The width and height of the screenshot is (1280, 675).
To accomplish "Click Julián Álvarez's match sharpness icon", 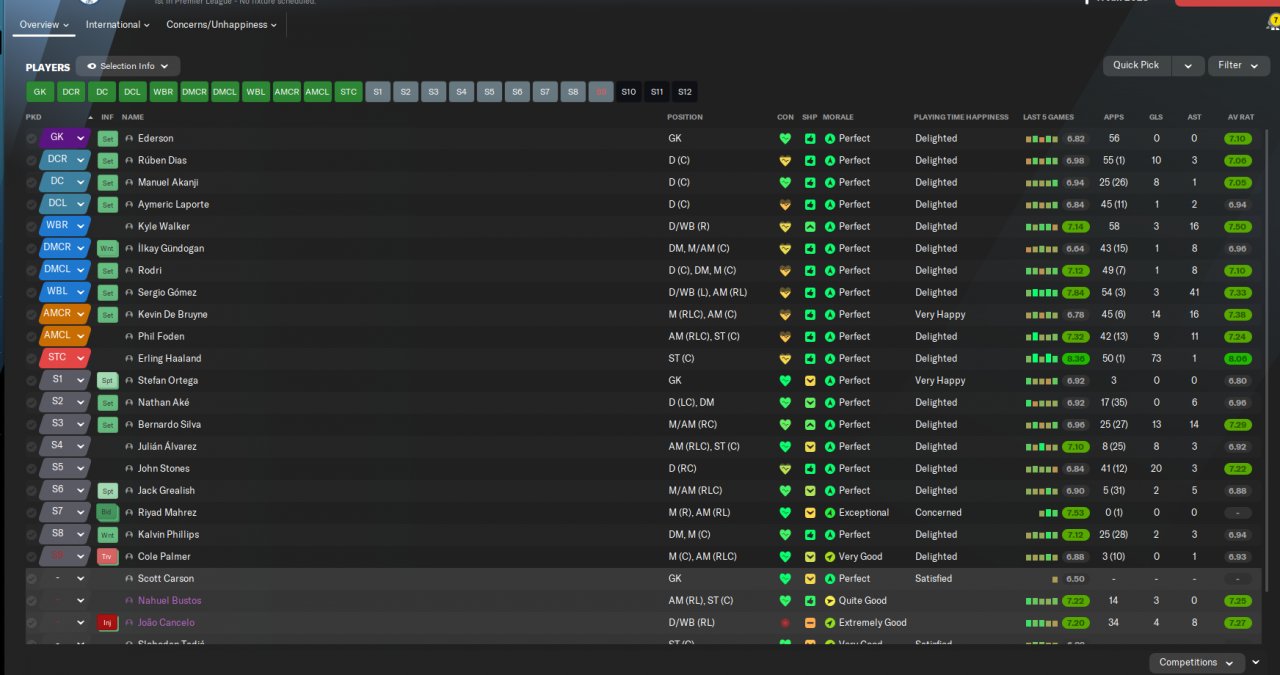I will pos(810,446).
